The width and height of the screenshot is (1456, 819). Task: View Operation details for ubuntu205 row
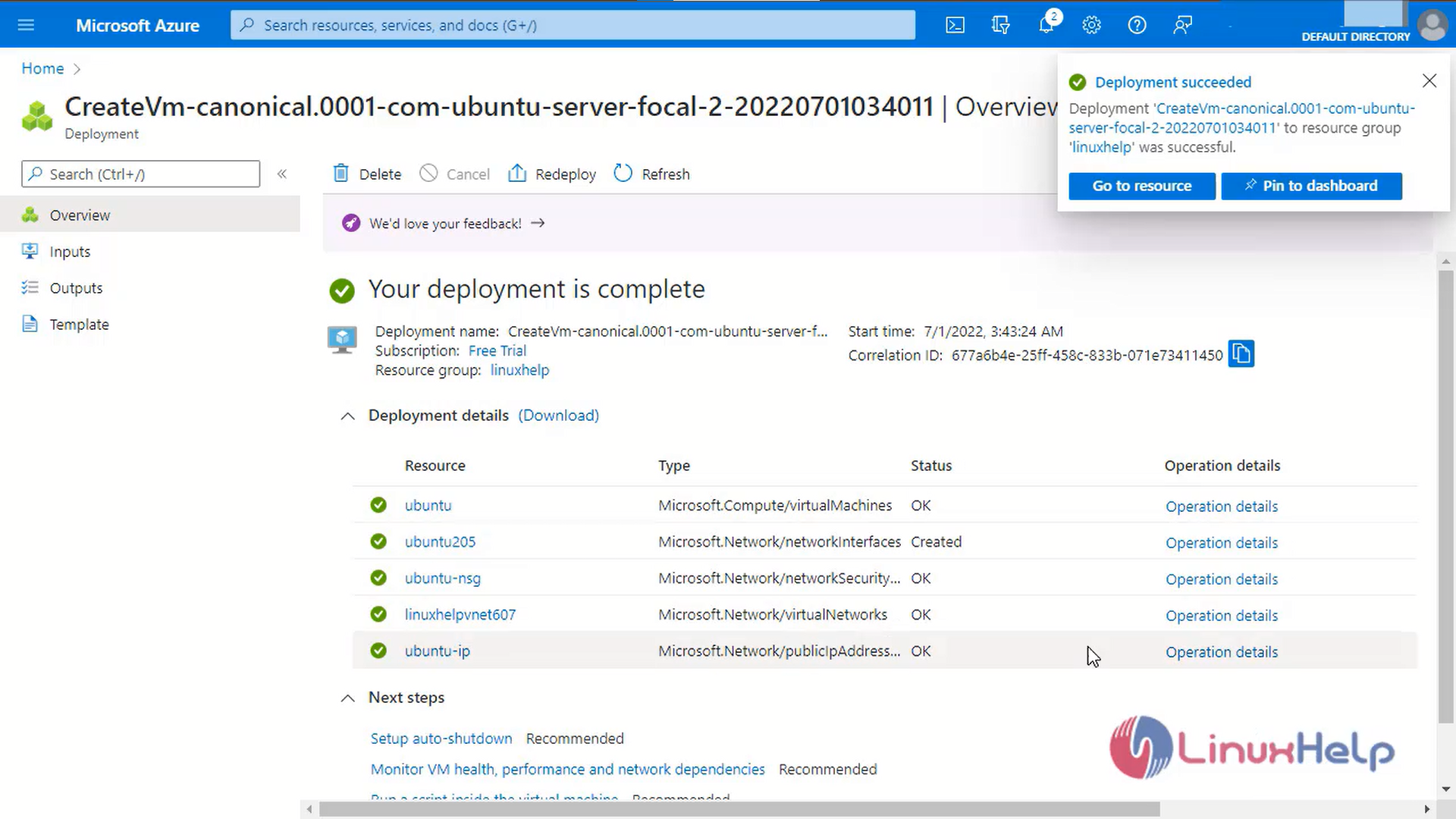[1221, 542]
